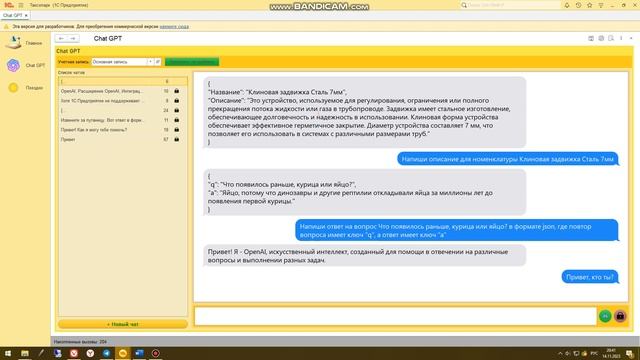640x360 pixels.
Task: Close the Chat GPT tab
Action: pyautogui.click(x=26, y=16)
